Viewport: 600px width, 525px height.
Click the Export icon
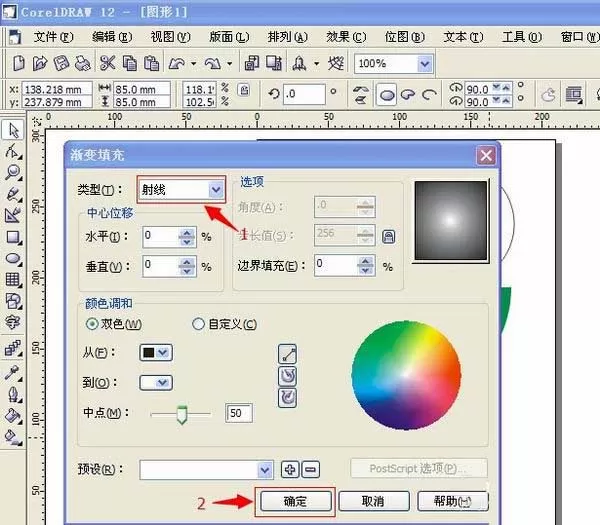[274, 63]
